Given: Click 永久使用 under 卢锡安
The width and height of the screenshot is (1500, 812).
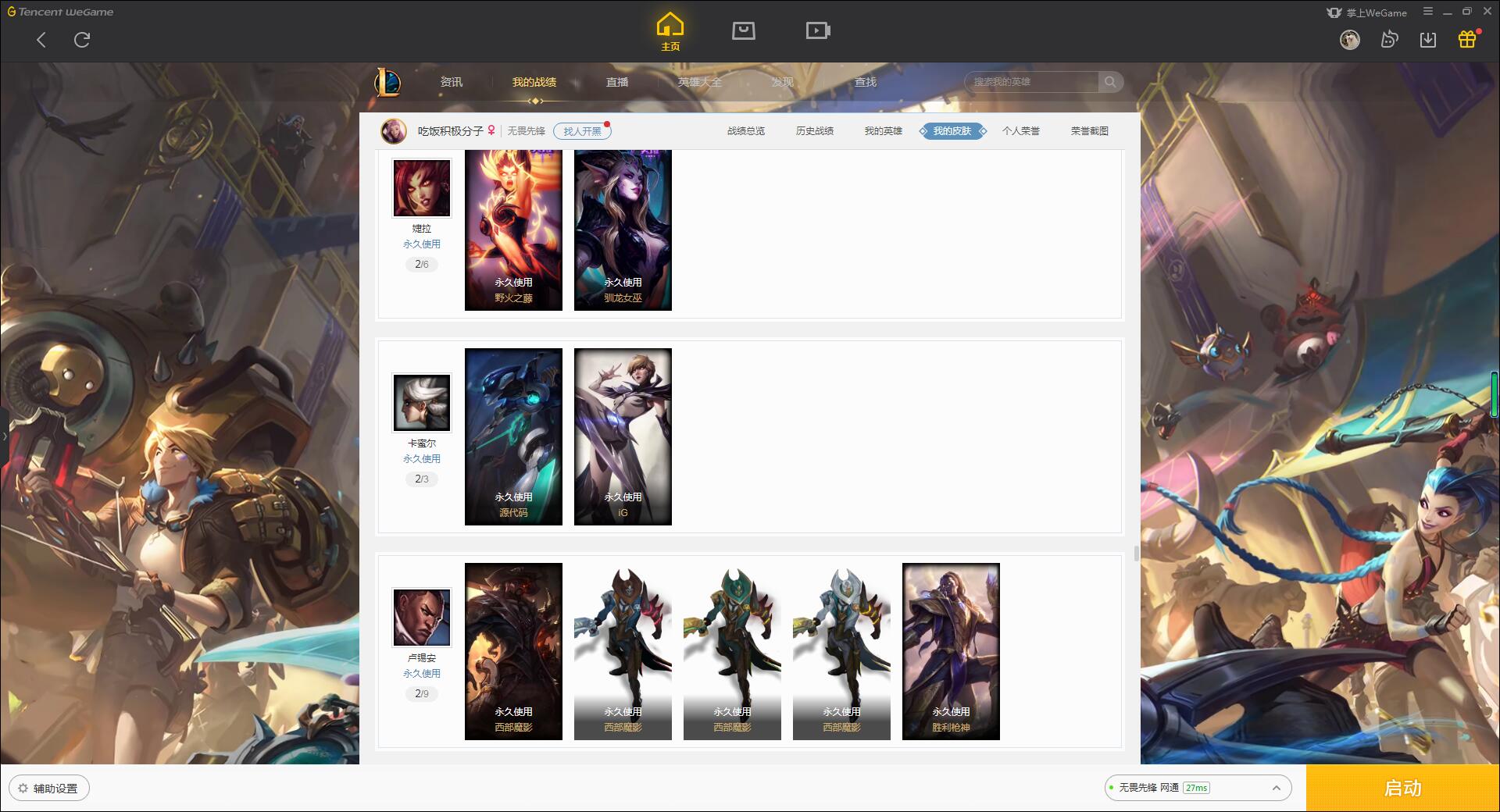Looking at the screenshot, I should 422,674.
